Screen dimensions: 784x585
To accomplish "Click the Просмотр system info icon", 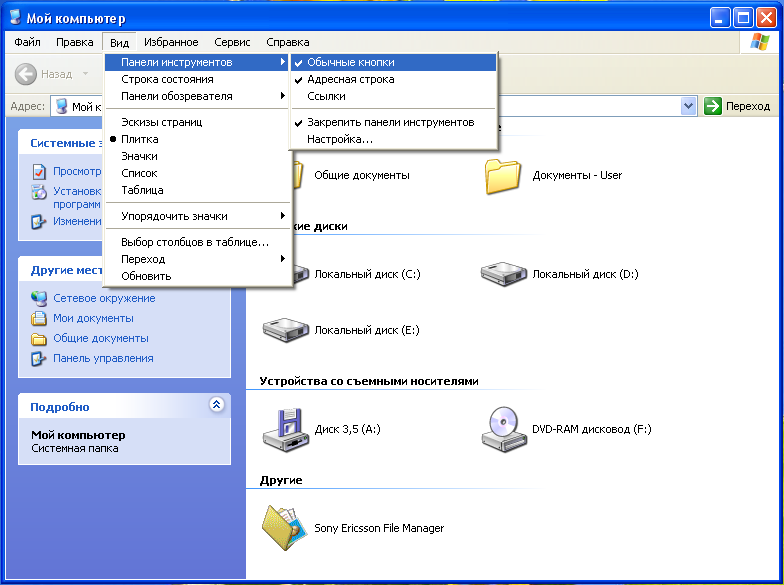I will [x=39, y=172].
